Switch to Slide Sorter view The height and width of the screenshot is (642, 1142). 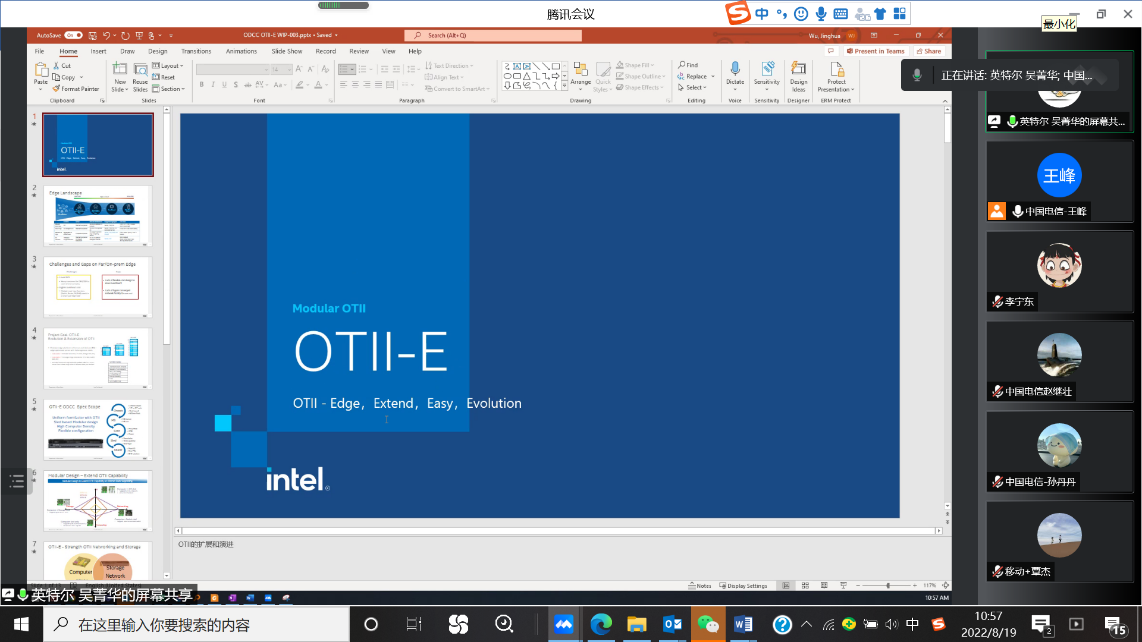tap(805, 585)
